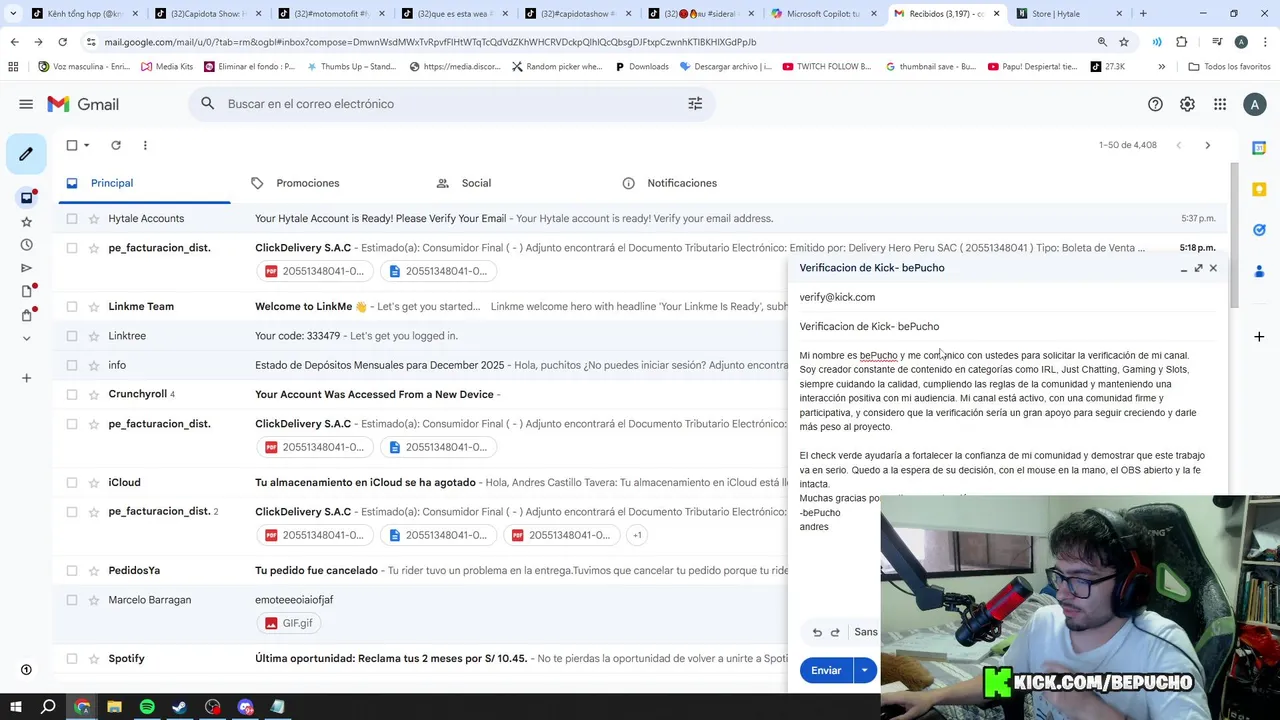Open Todos los favoritos folder
This screenshot has height=720, width=1280.
tap(1229, 67)
